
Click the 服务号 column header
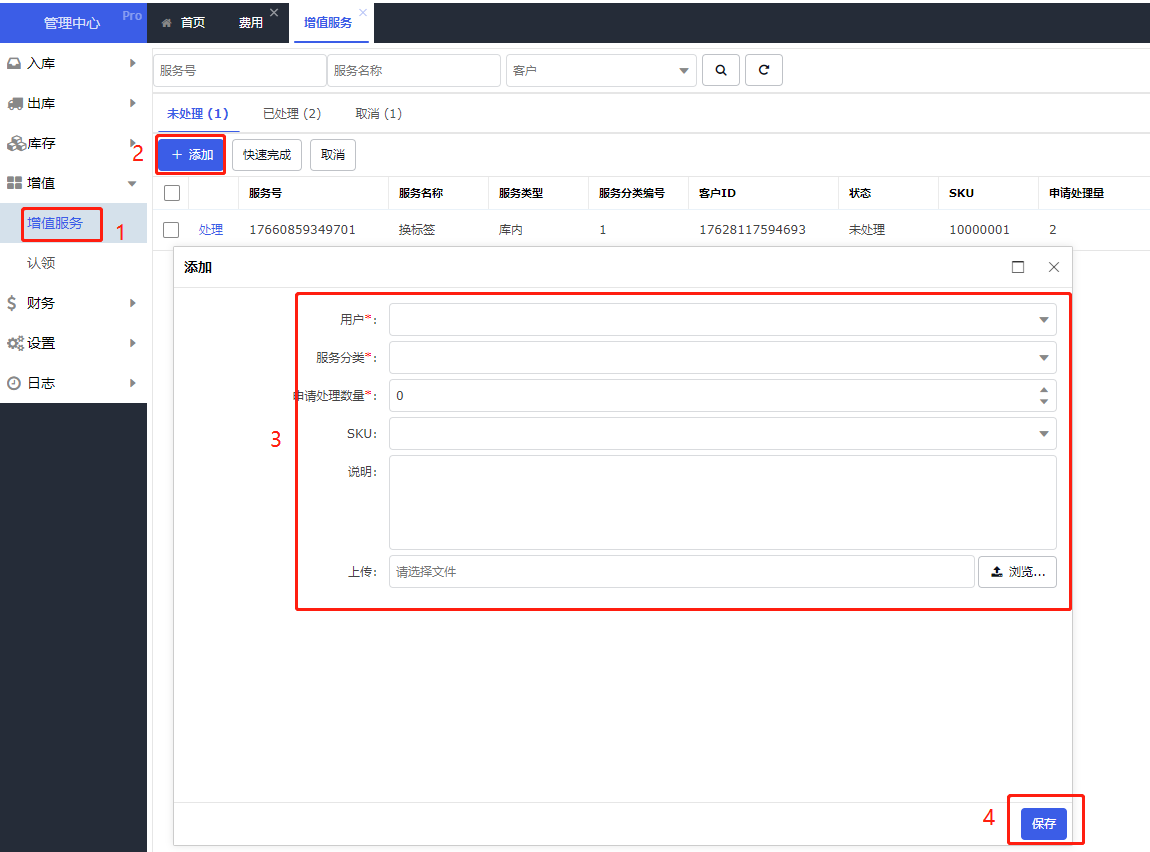coord(265,193)
